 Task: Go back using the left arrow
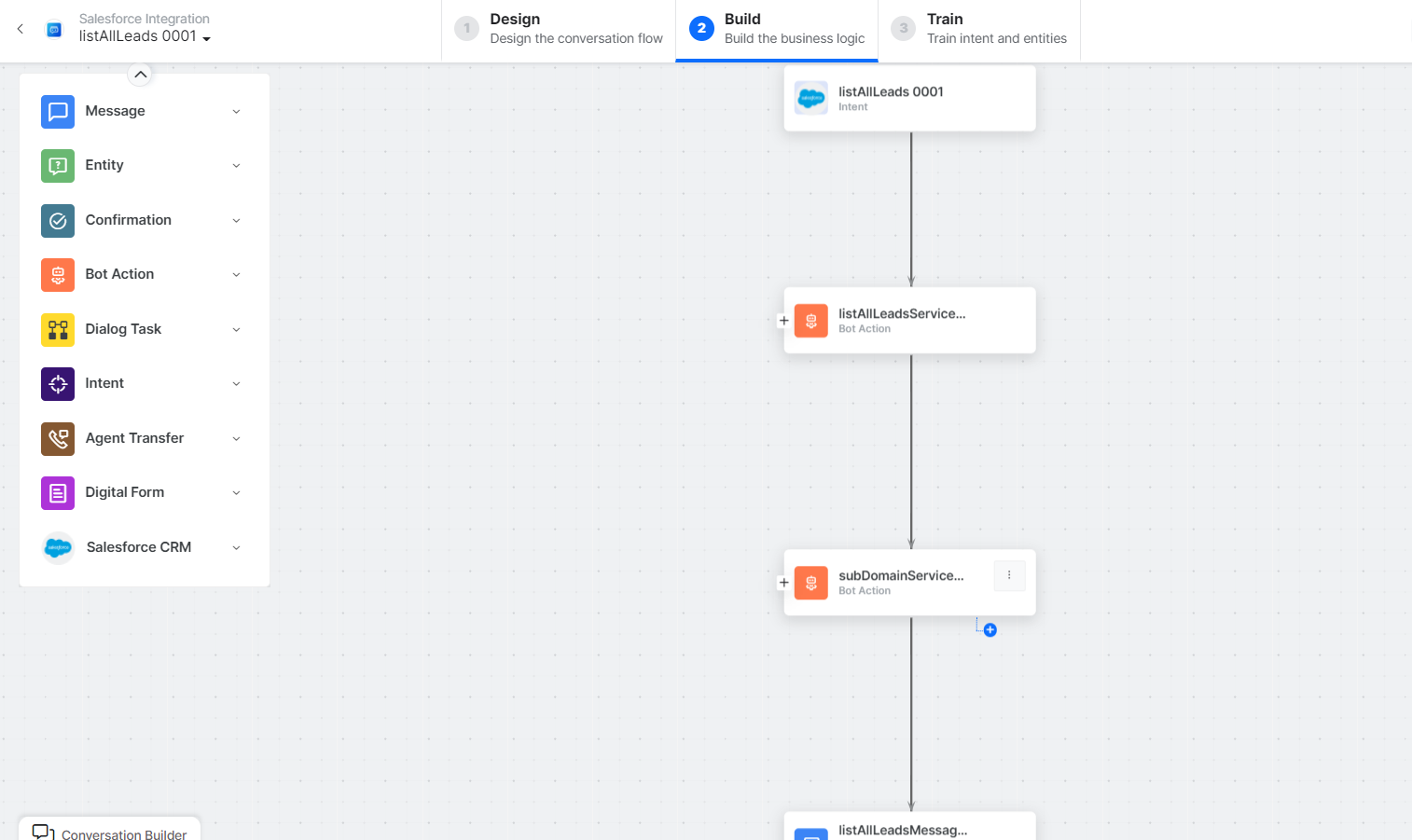(x=21, y=29)
